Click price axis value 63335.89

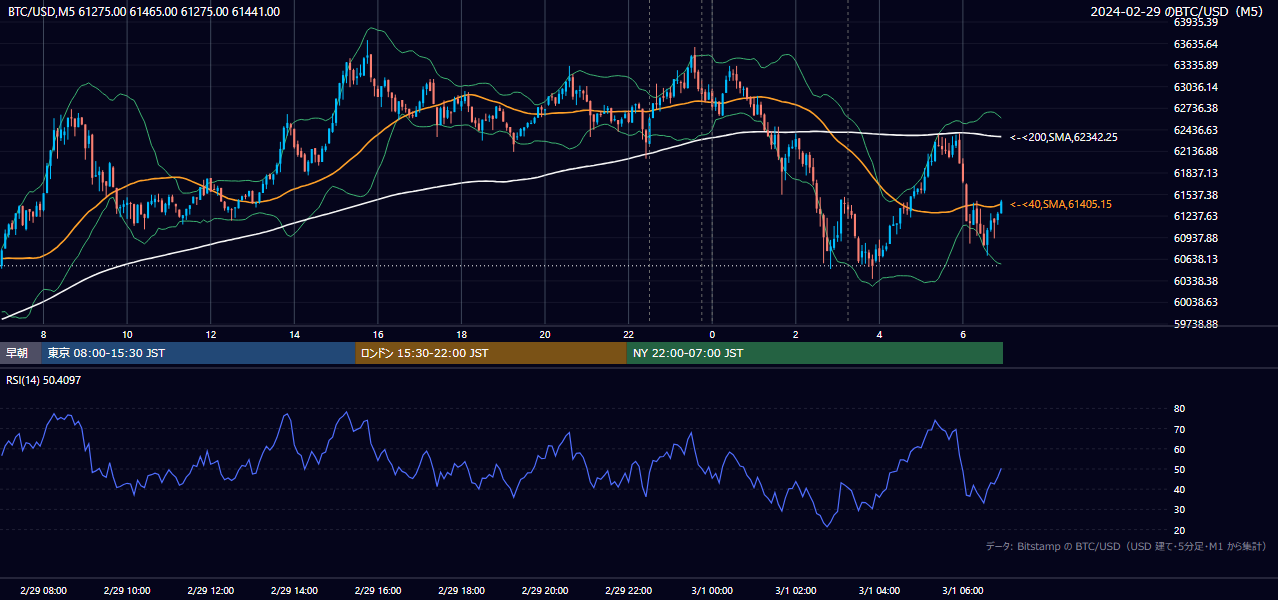coord(1195,65)
